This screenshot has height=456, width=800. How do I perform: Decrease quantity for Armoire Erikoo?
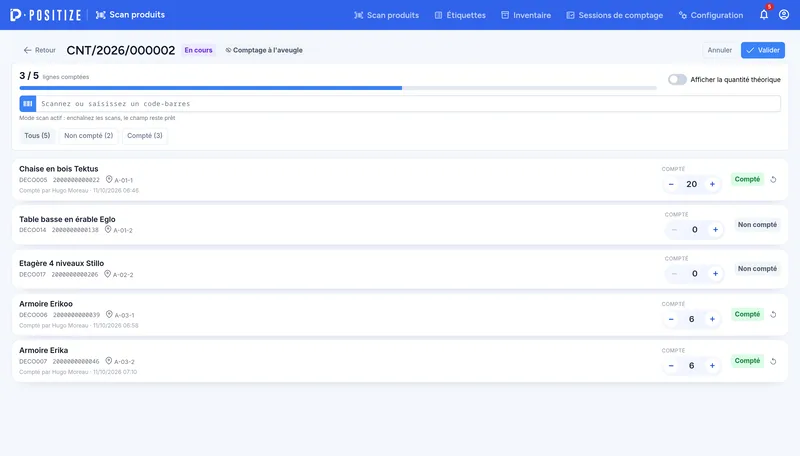pyautogui.click(x=671, y=319)
